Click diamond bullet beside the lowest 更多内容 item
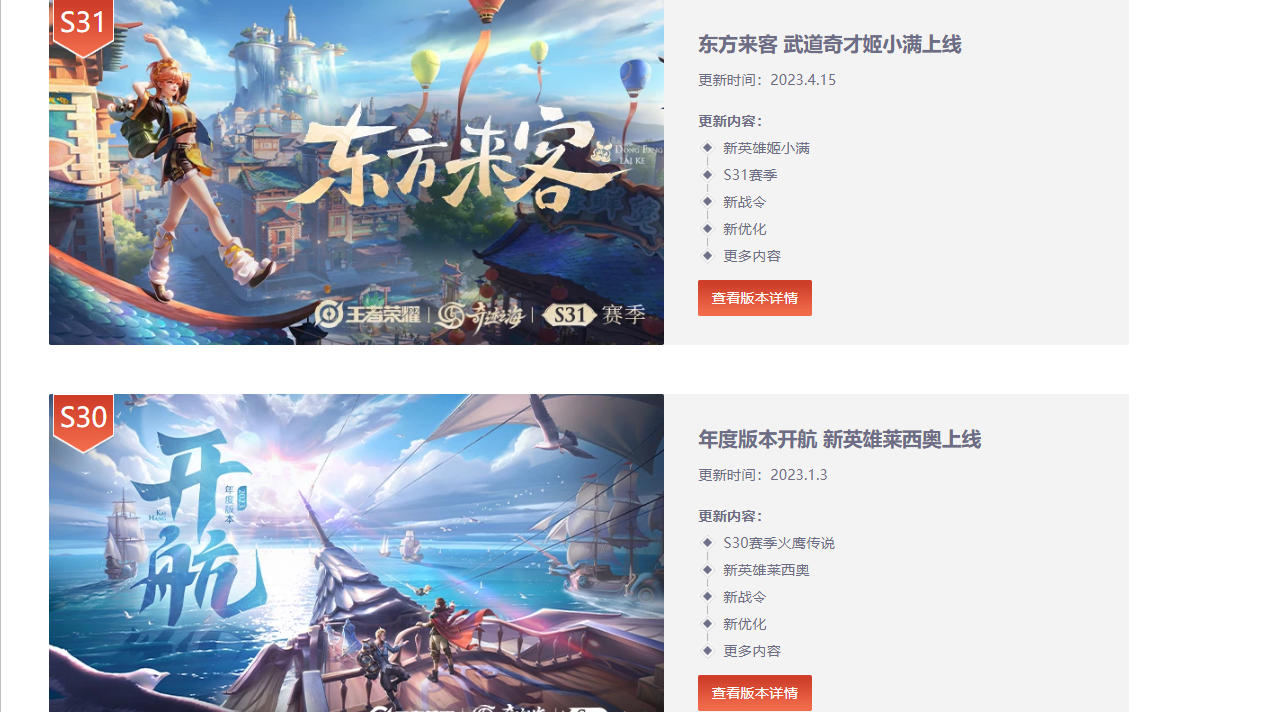This screenshot has width=1264, height=712. [x=707, y=651]
